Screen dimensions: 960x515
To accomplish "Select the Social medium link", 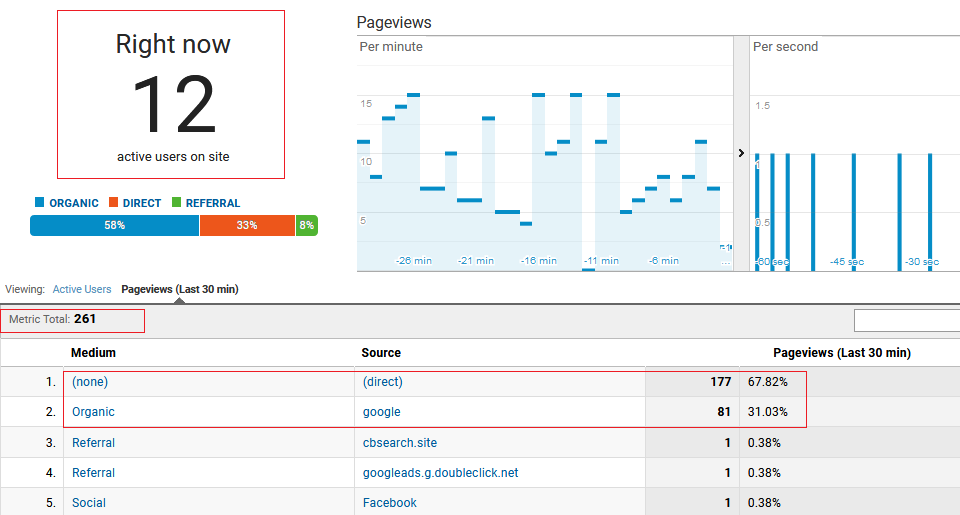I will point(89,502).
